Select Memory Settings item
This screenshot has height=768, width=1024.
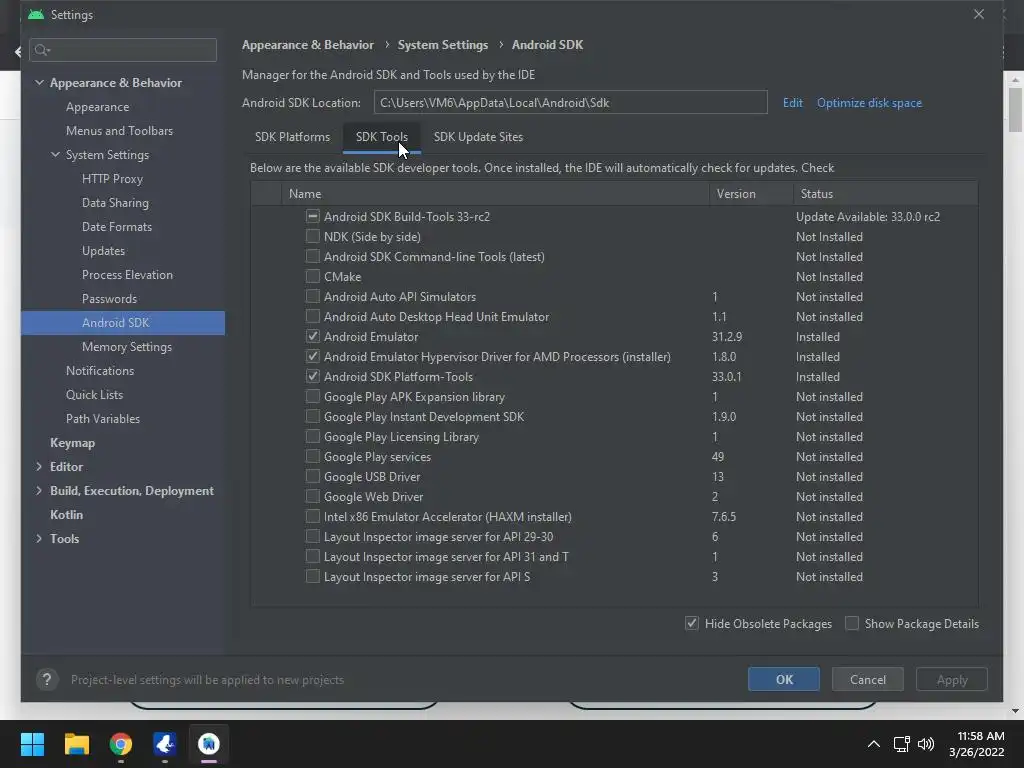[x=127, y=347]
